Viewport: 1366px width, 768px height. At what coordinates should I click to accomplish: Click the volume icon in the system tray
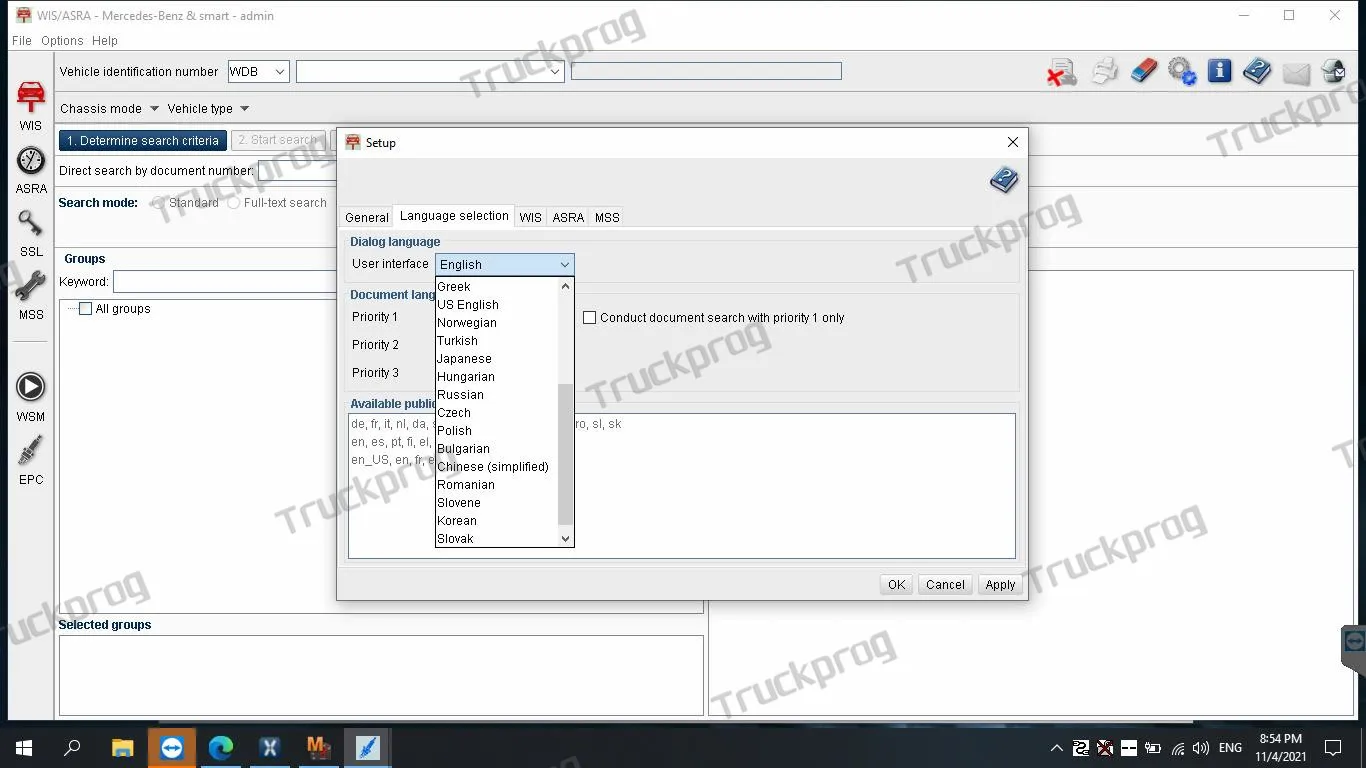(x=1201, y=748)
